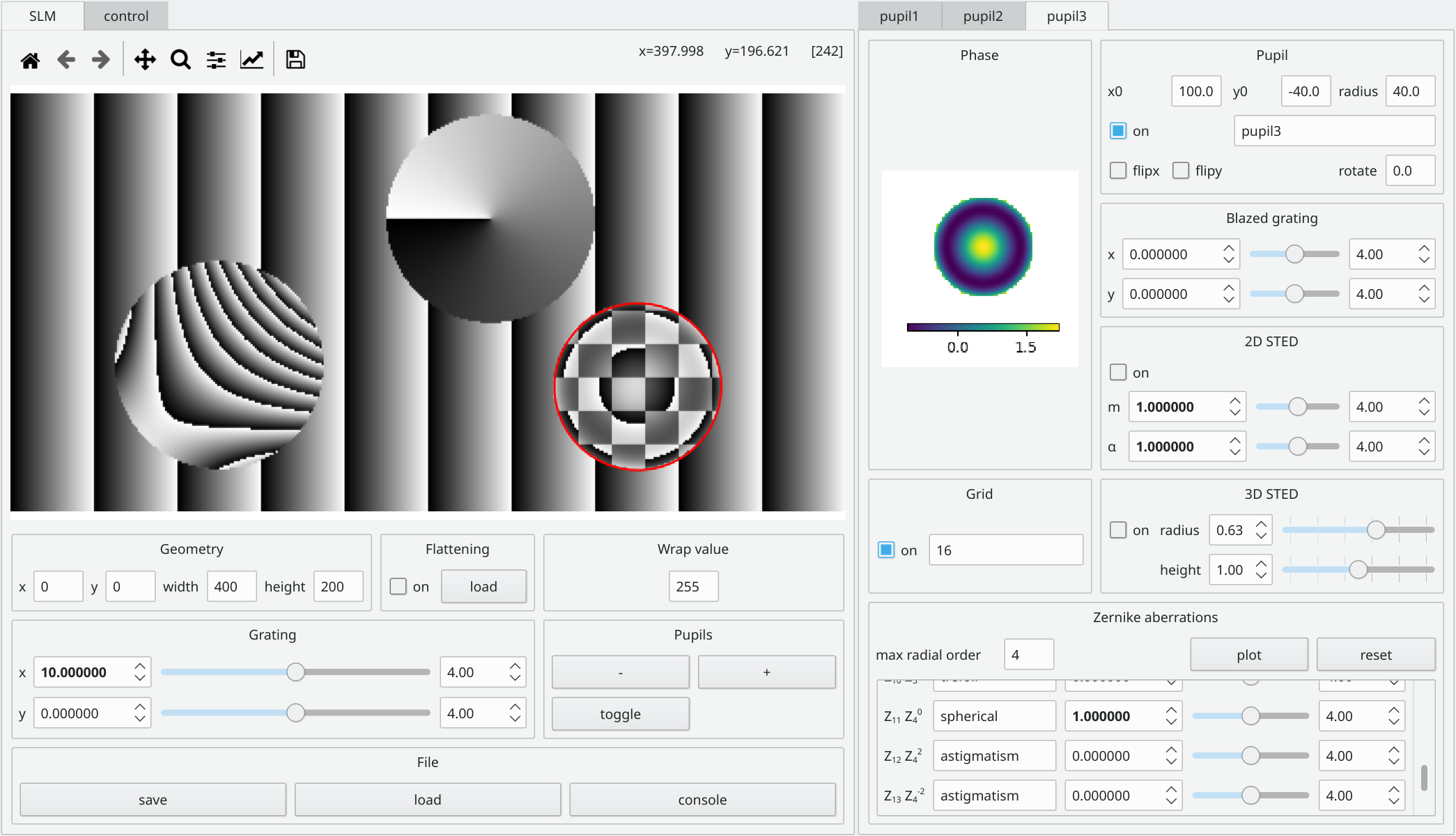Click the Home reset view icon

(x=30, y=60)
